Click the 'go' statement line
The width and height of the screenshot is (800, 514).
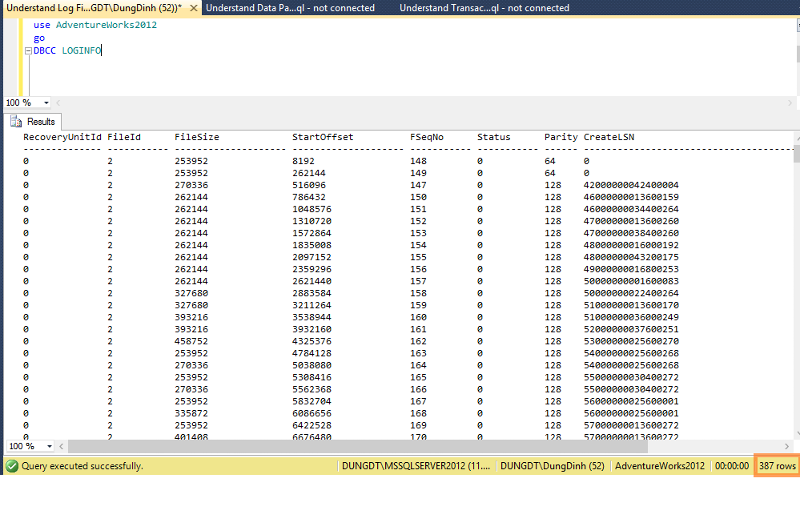39,38
